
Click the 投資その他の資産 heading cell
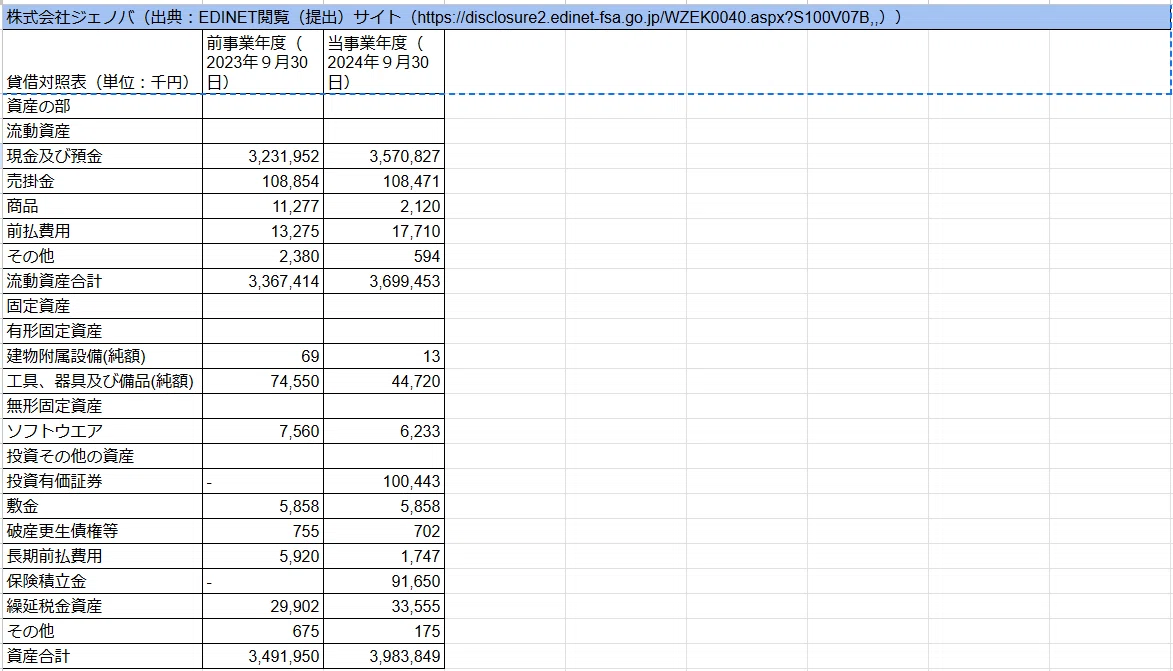coord(102,456)
